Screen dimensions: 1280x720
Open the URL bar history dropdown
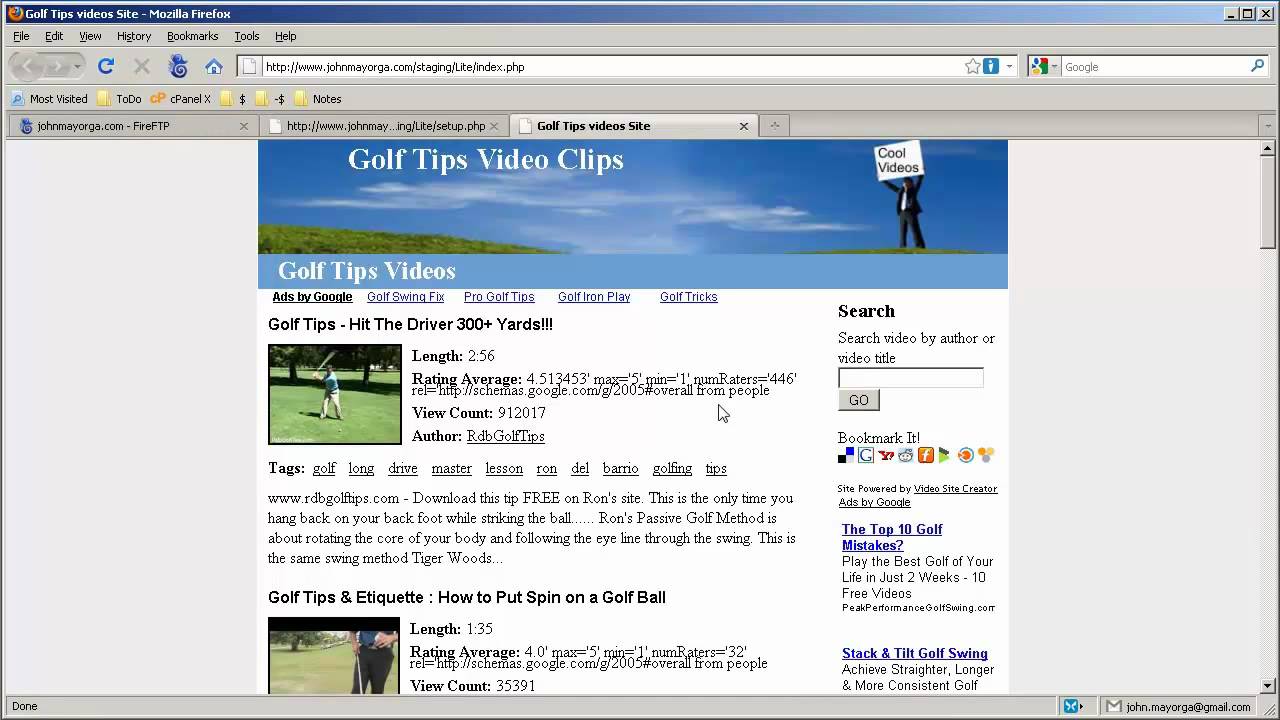point(1009,67)
